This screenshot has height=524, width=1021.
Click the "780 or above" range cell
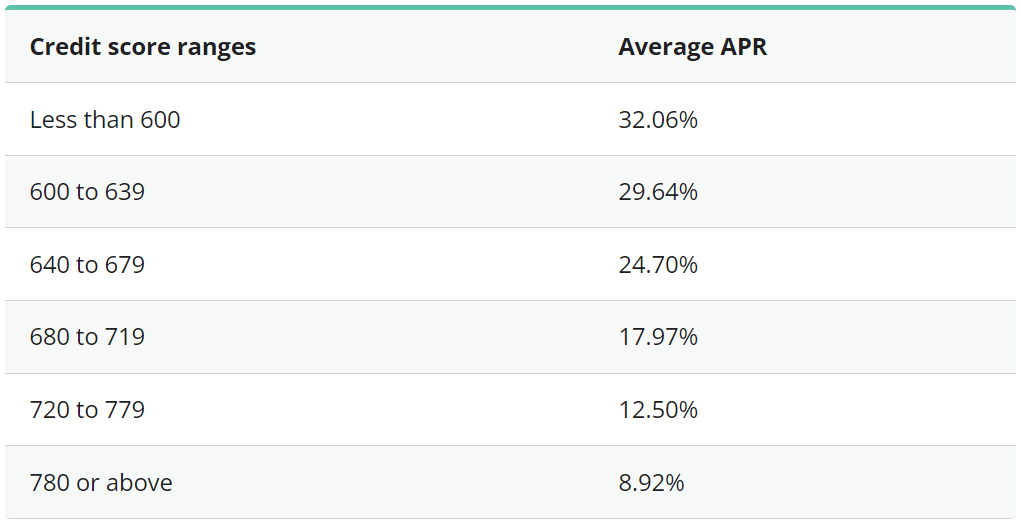pos(101,483)
